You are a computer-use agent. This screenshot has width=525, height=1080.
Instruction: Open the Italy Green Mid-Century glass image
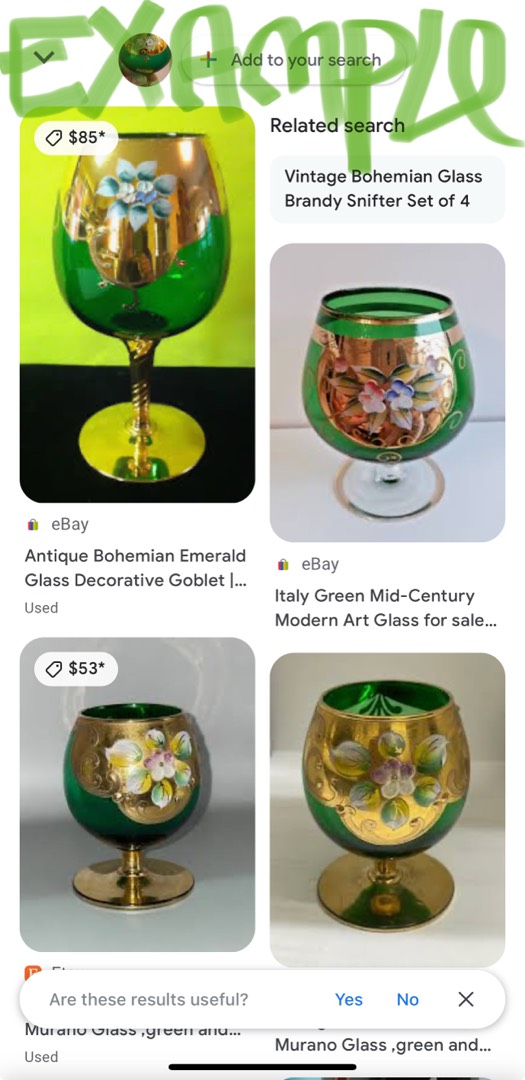pos(387,393)
